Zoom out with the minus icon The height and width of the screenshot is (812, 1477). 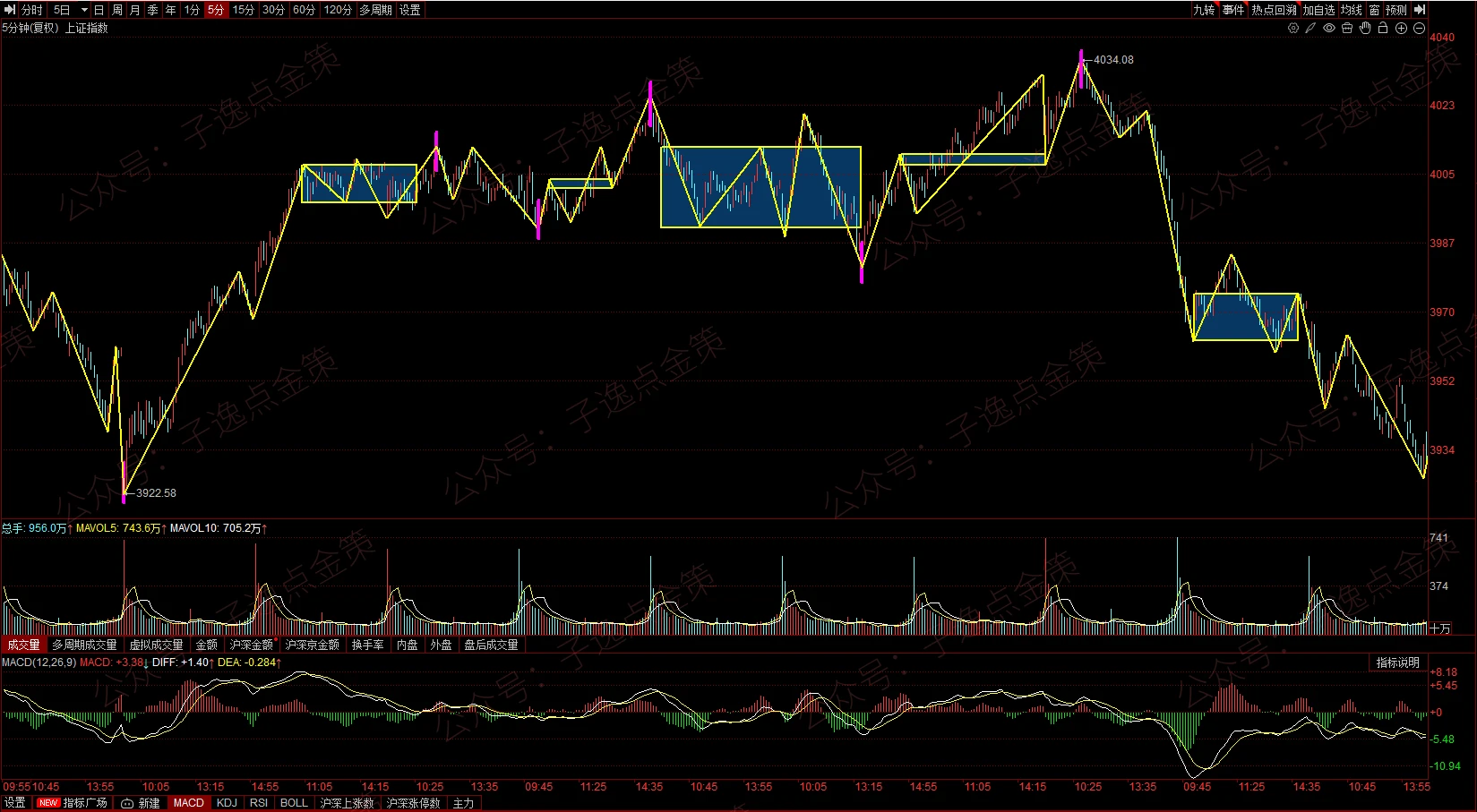pos(1419,29)
